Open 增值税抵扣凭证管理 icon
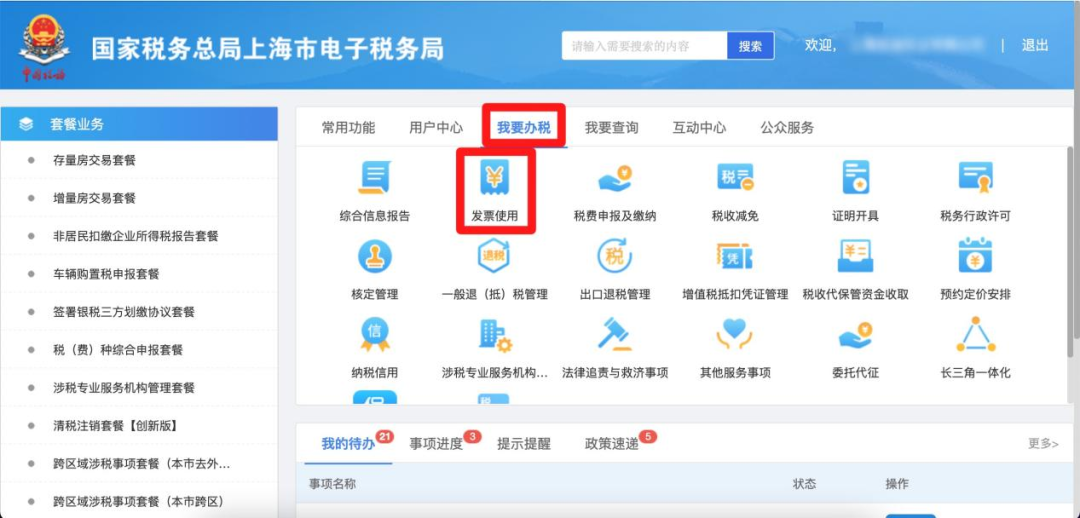Image resolution: width=1080 pixels, height=518 pixels. click(x=735, y=256)
